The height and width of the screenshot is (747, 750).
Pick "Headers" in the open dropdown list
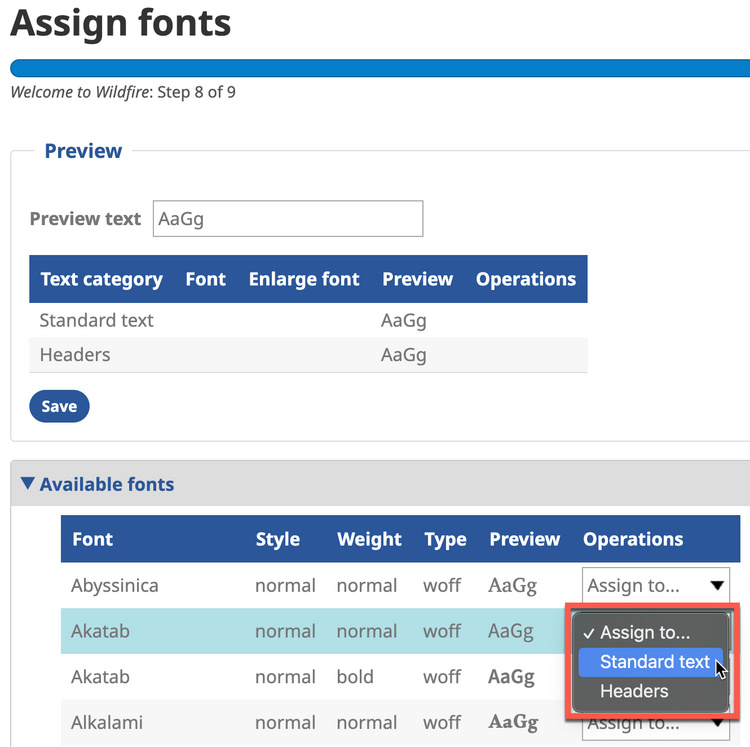634,691
